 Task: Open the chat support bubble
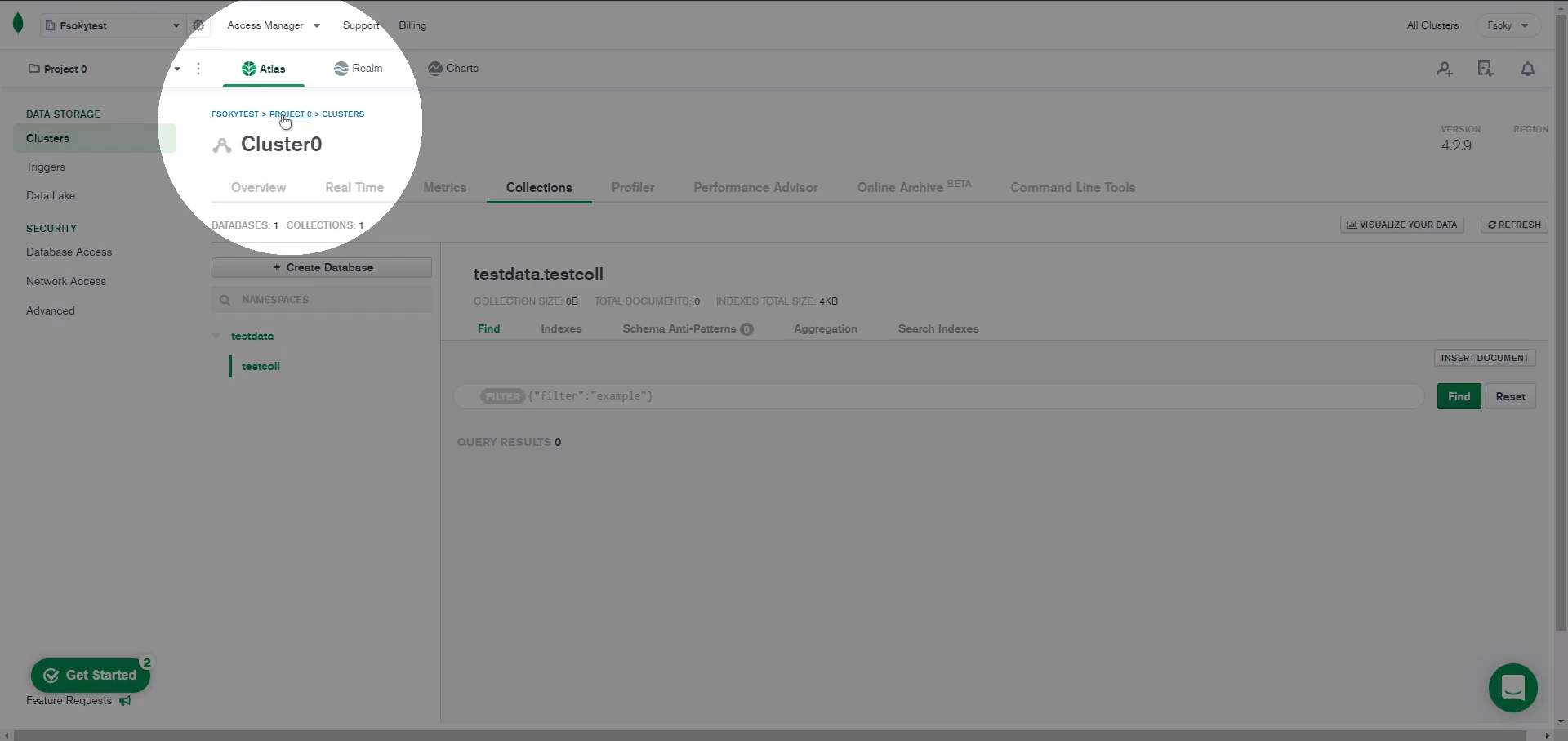pos(1512,687)
